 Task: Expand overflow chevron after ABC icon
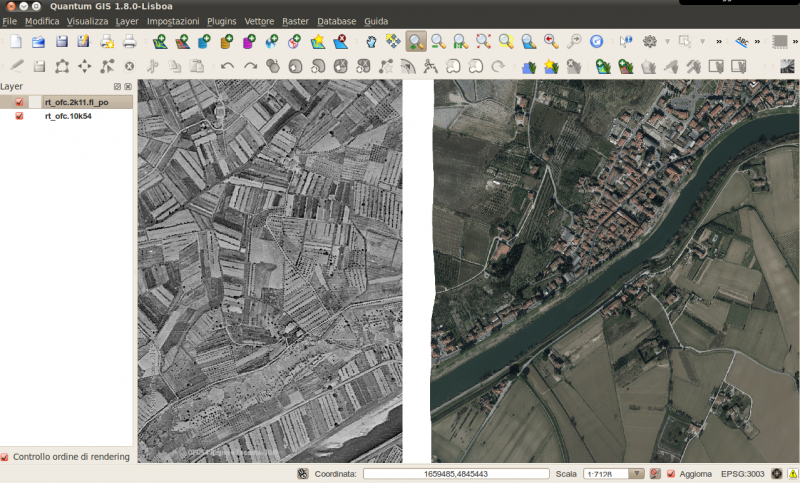pyautogui.click(x=757, y=42)
